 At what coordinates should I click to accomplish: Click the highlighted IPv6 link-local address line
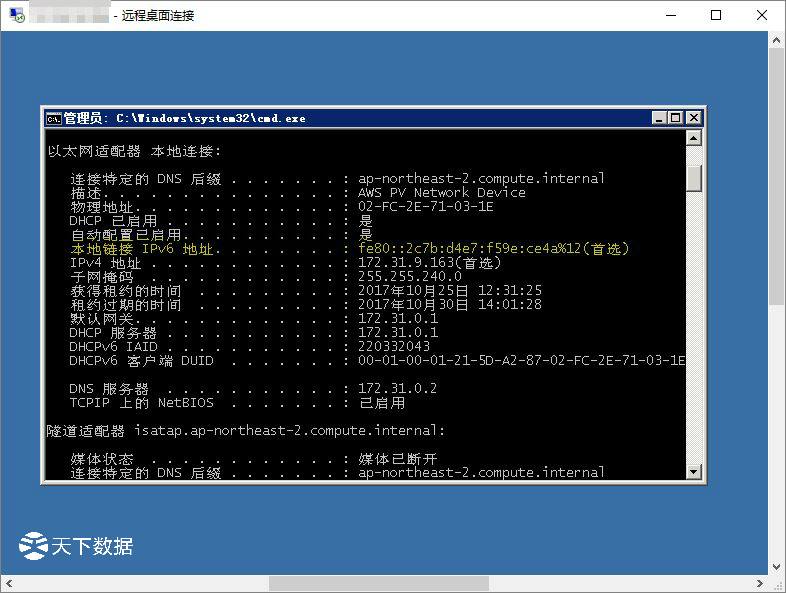tap(350, 248)
